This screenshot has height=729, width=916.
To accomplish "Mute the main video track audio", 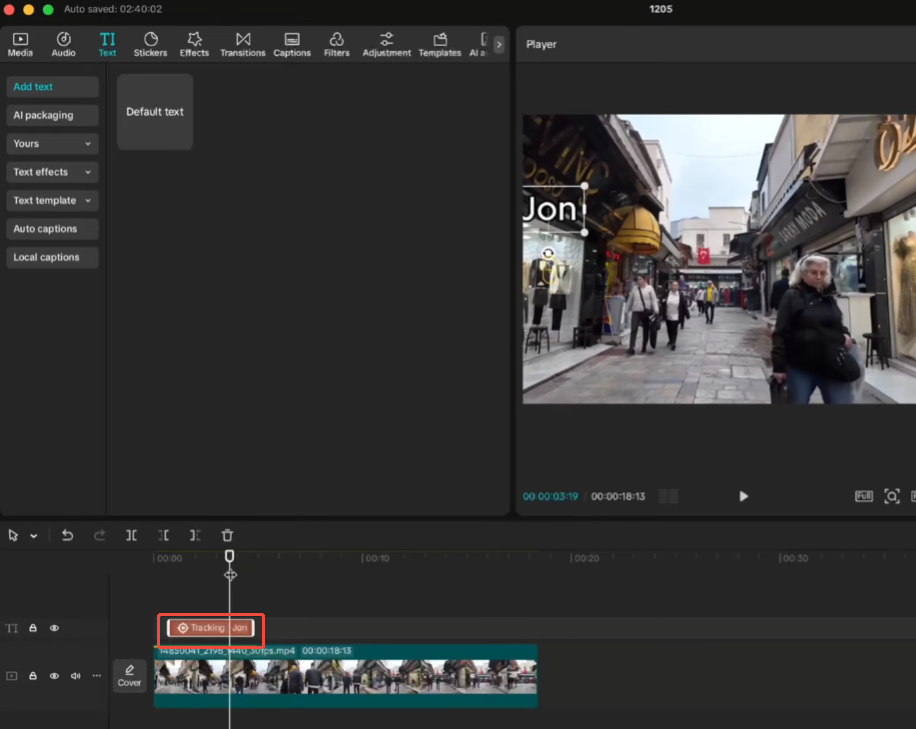I will [x=75, y=676].
